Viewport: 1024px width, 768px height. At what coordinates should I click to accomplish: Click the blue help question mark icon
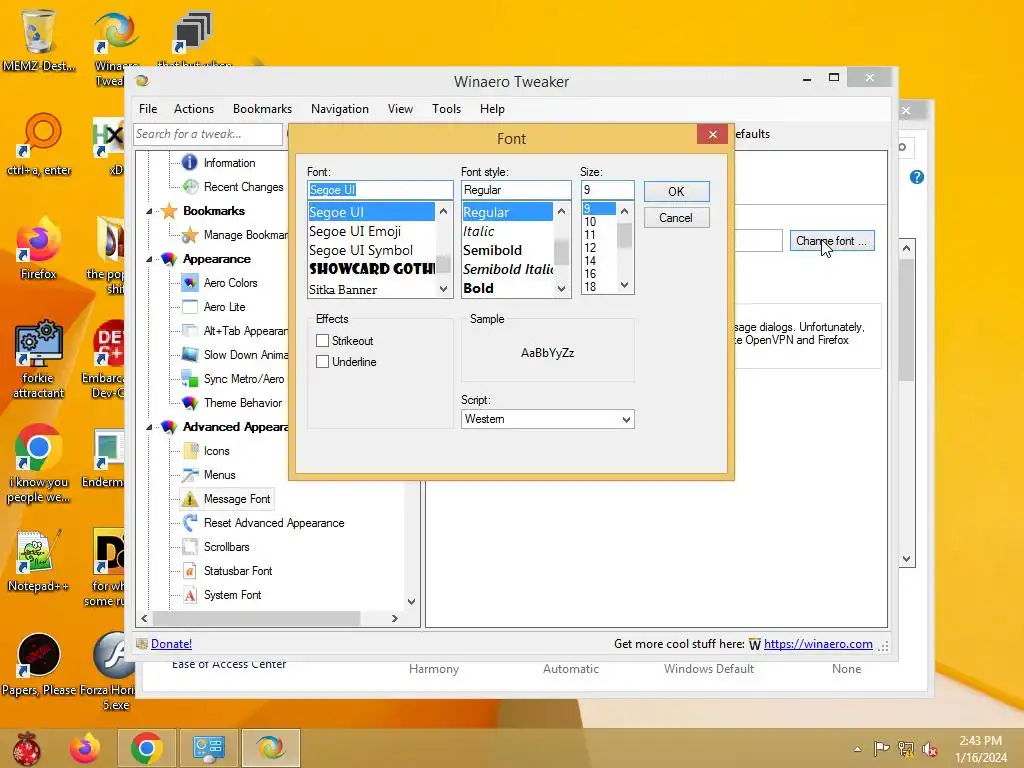[x=917, y=177]
